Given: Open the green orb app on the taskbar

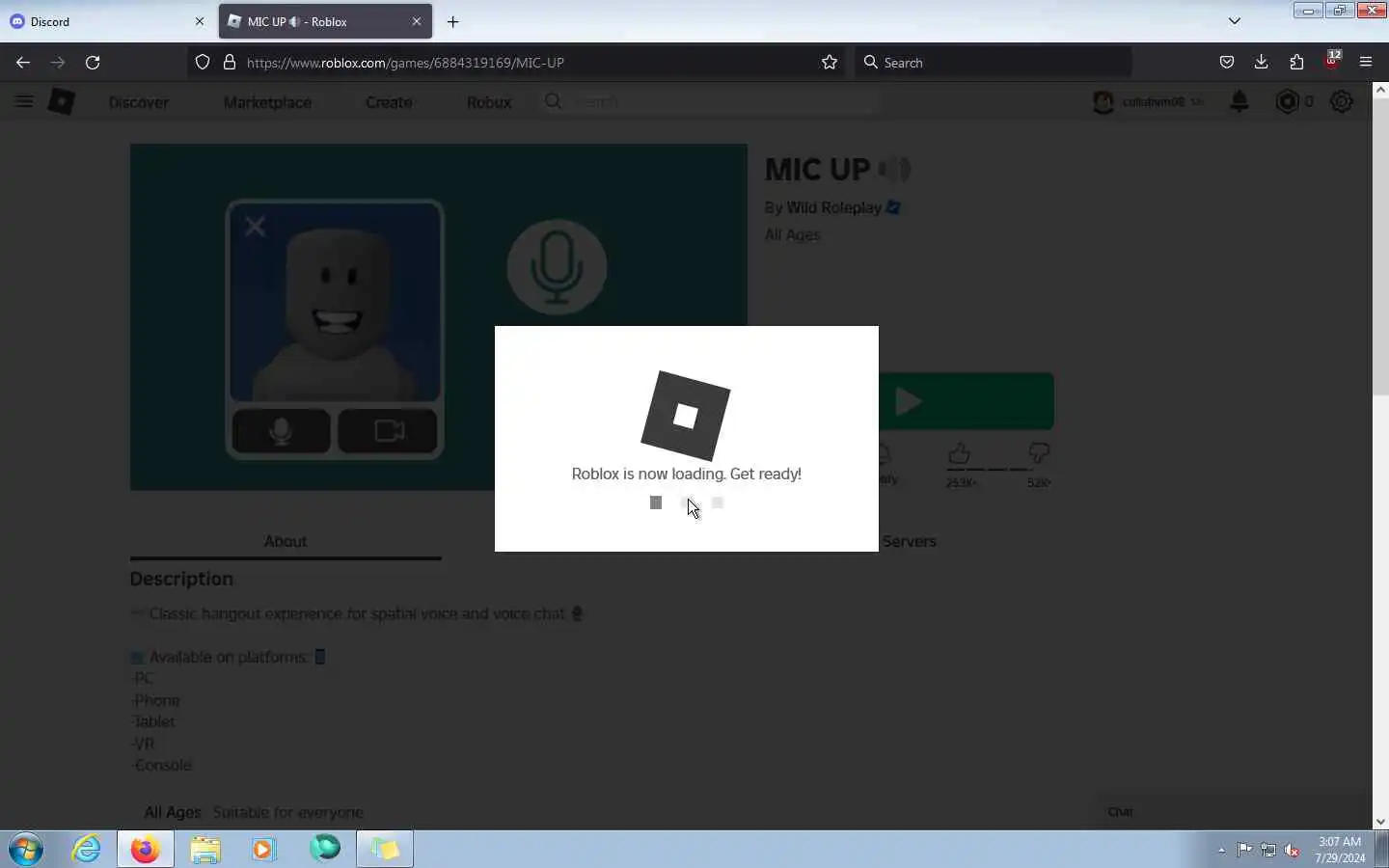Looking at the screenshot, I should [325, 849].
